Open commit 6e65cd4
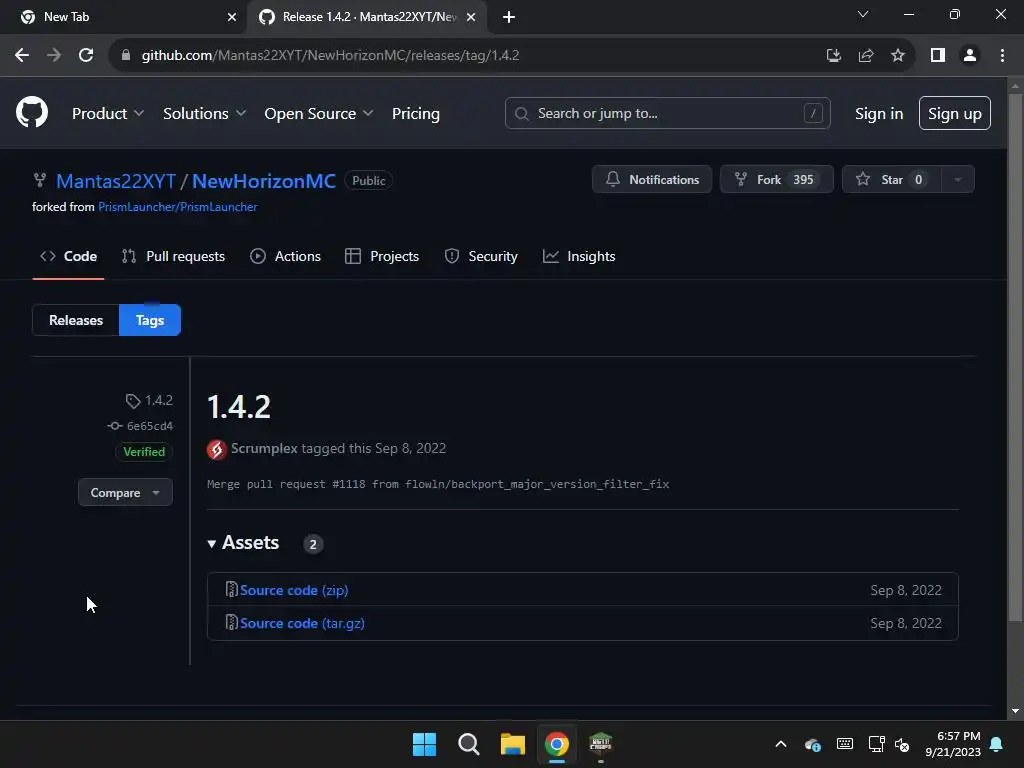Image resolution: width=1024 pixels, height=768 pixels. pos(150,426)
